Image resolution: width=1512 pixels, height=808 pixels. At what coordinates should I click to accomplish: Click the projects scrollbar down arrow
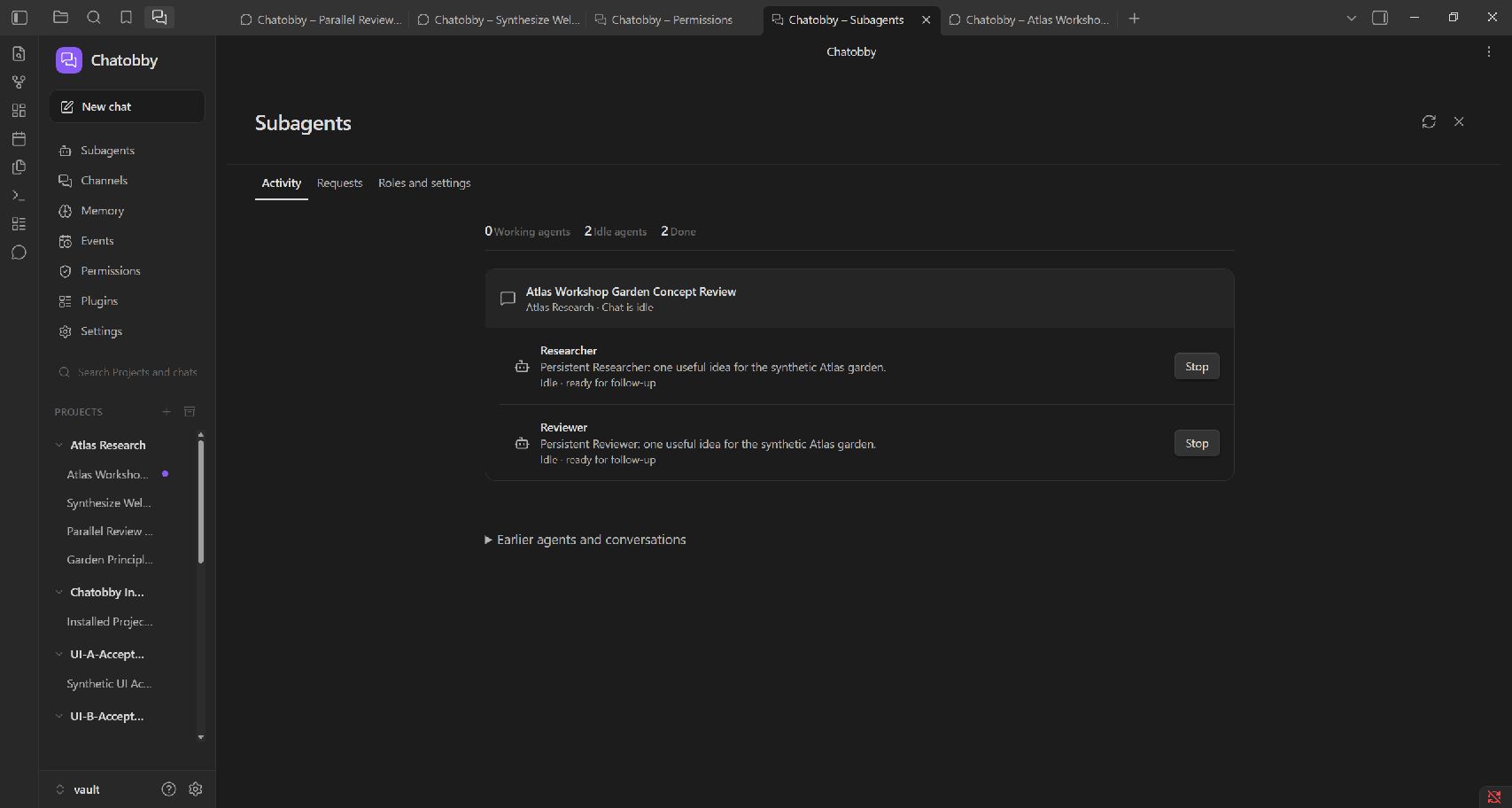[201, 737]
